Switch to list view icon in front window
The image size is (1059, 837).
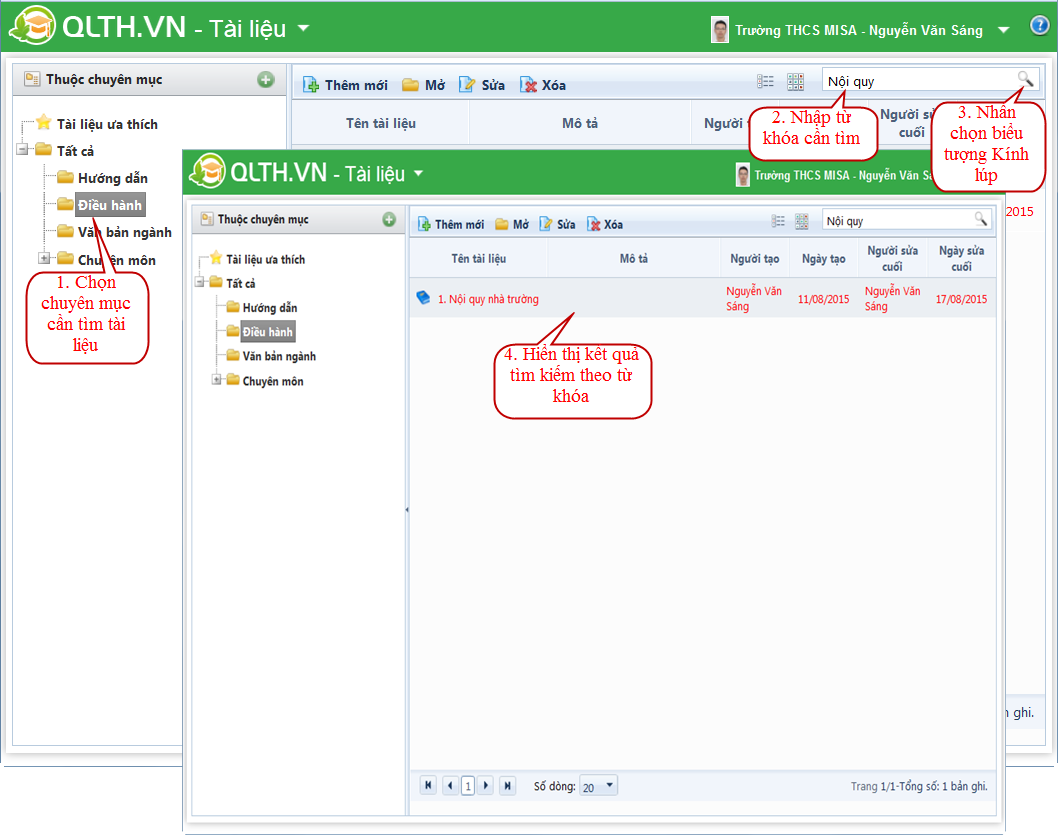778,222
